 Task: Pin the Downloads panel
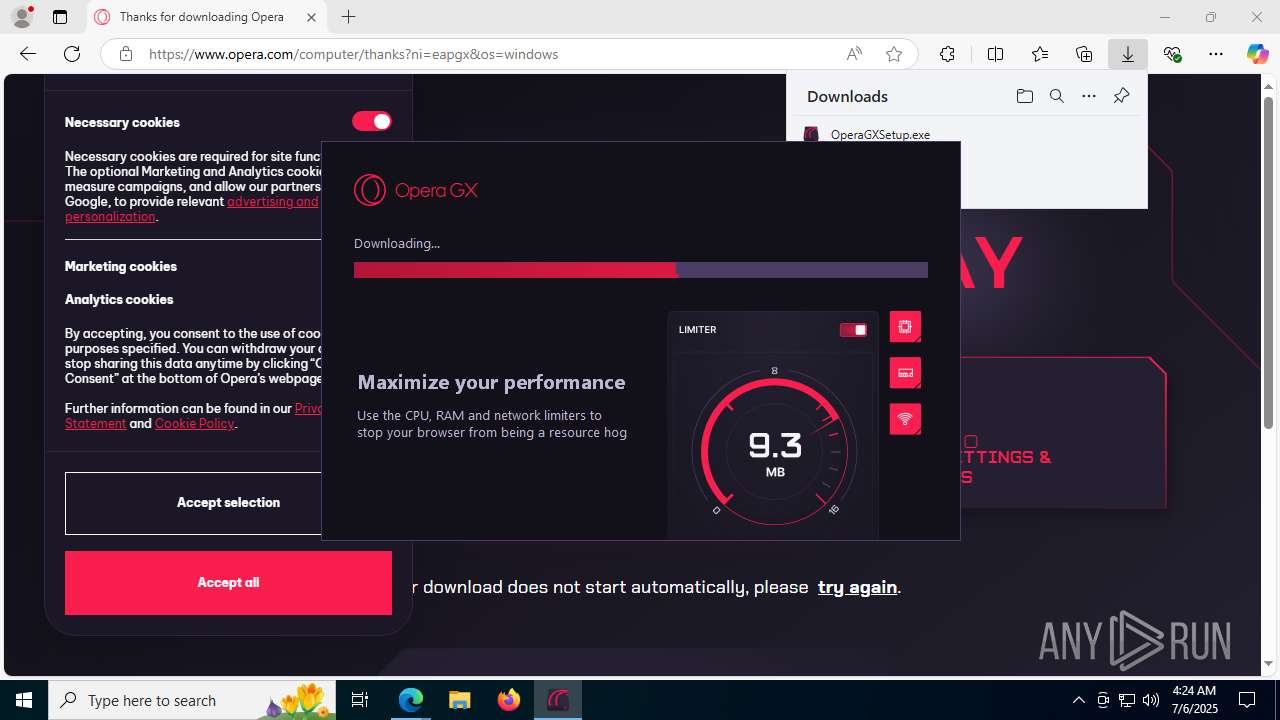click(x=1121, y=96)
